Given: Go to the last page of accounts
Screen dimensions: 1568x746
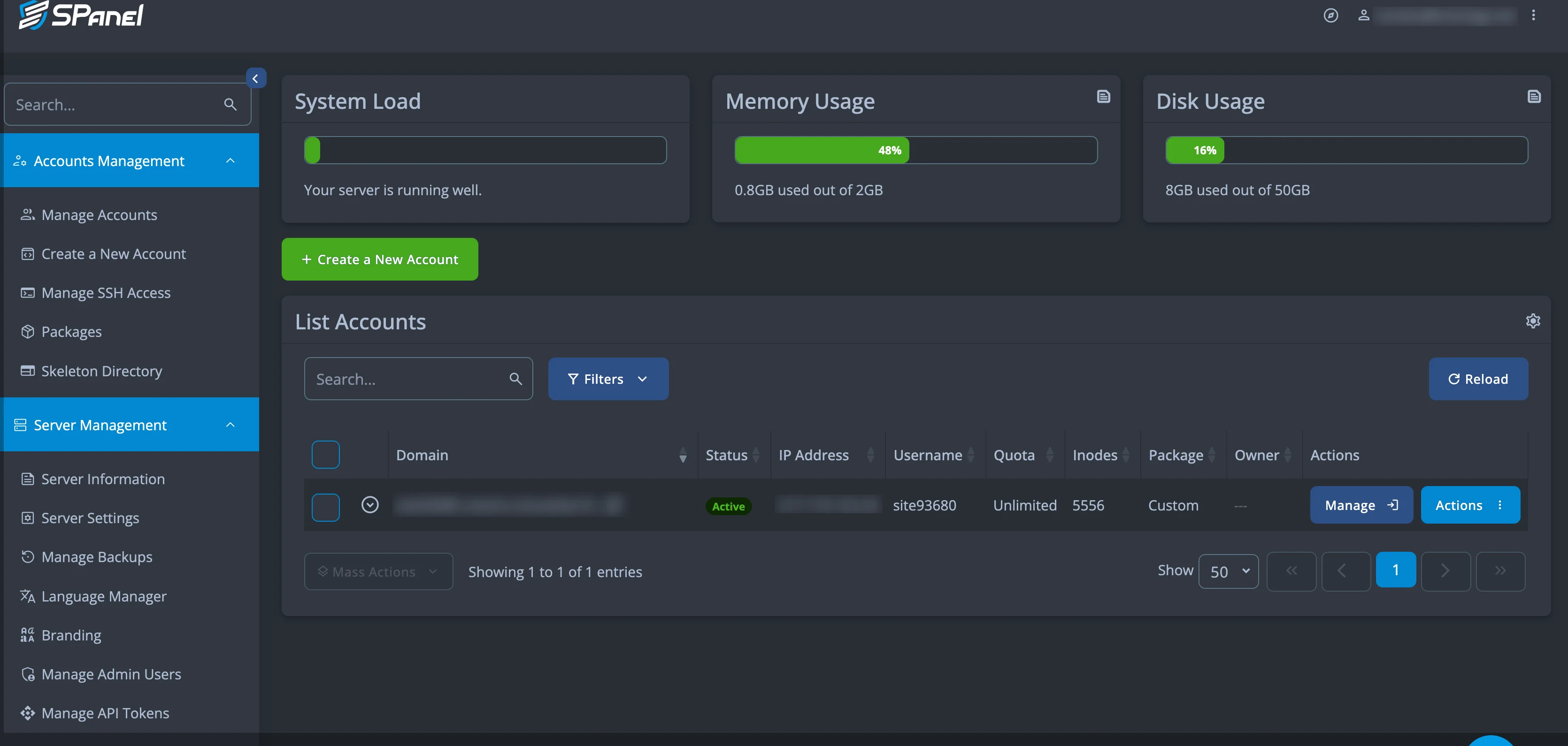Looking at the screenshot, I should pos(1500,571).
